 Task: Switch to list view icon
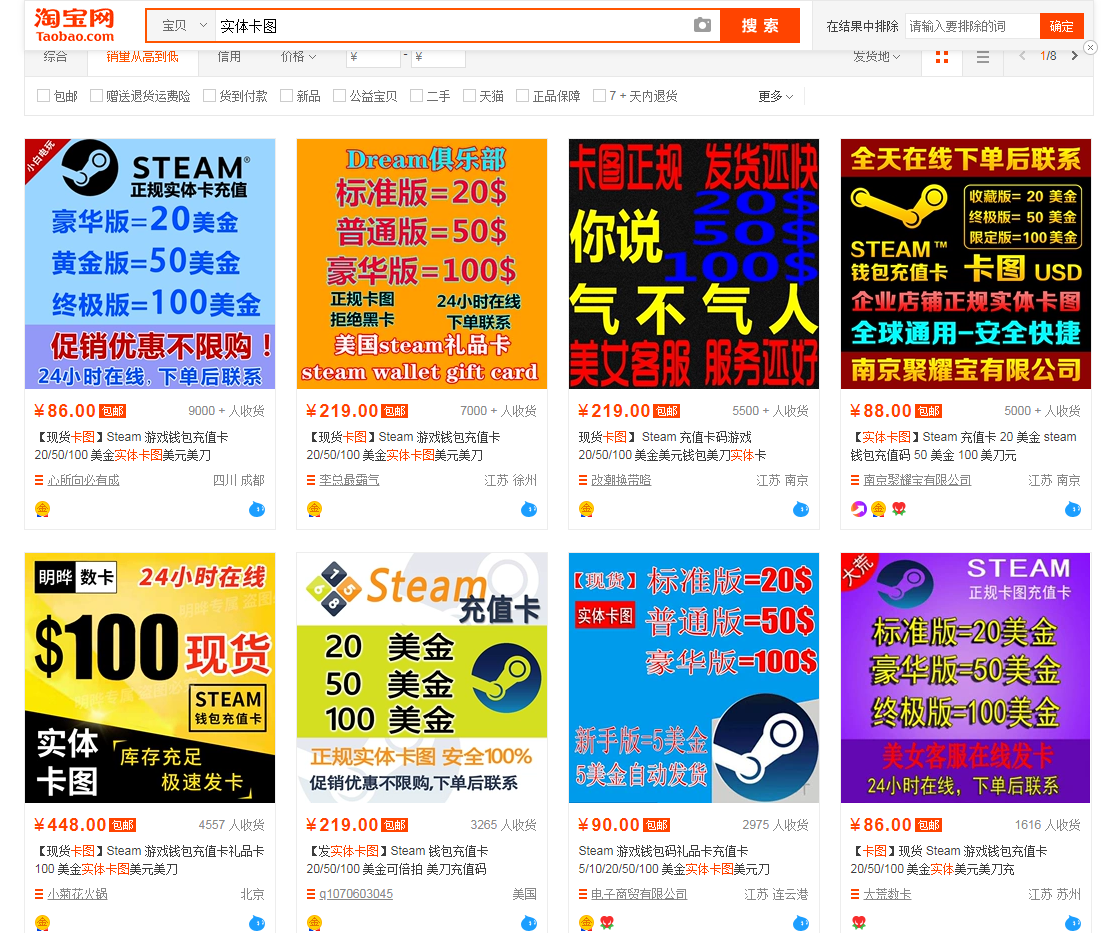coord(983,57)
